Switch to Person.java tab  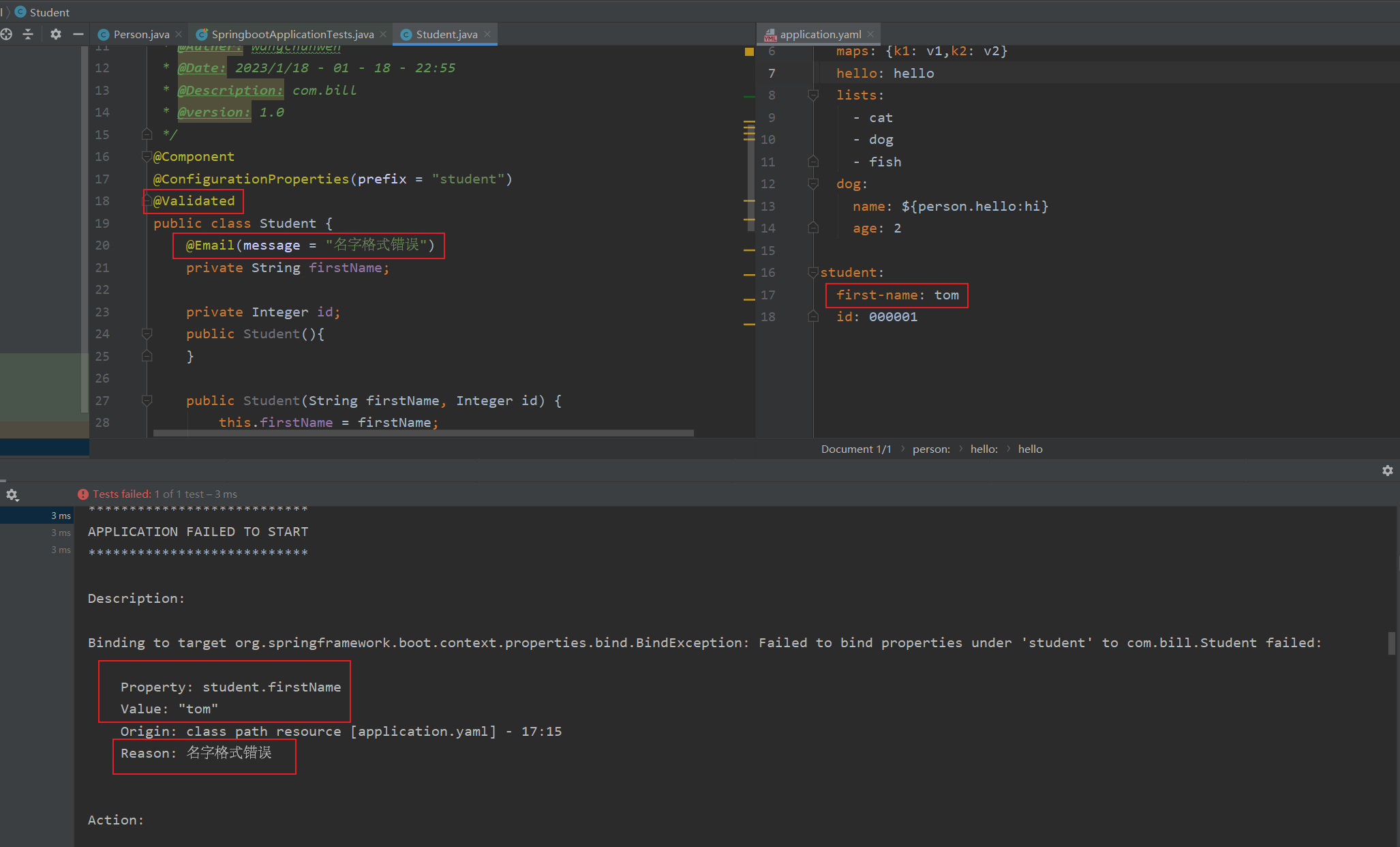click(x=141, y=34)
